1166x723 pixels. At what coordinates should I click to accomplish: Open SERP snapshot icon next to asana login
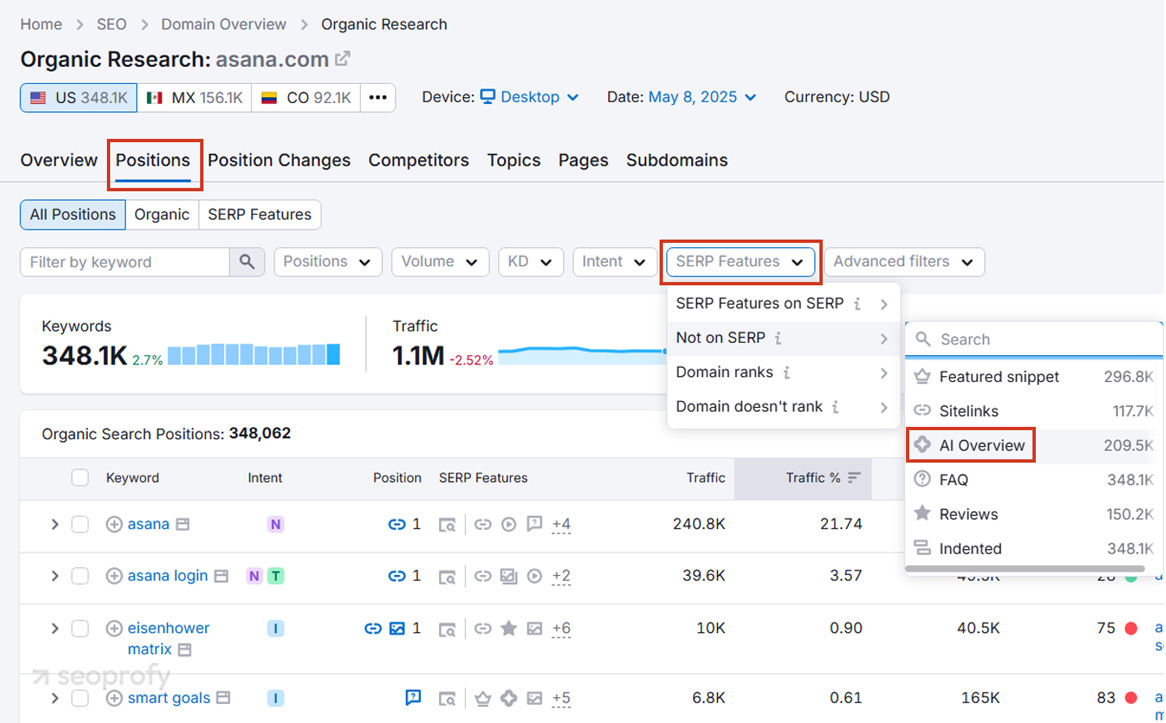click(221, 576)
